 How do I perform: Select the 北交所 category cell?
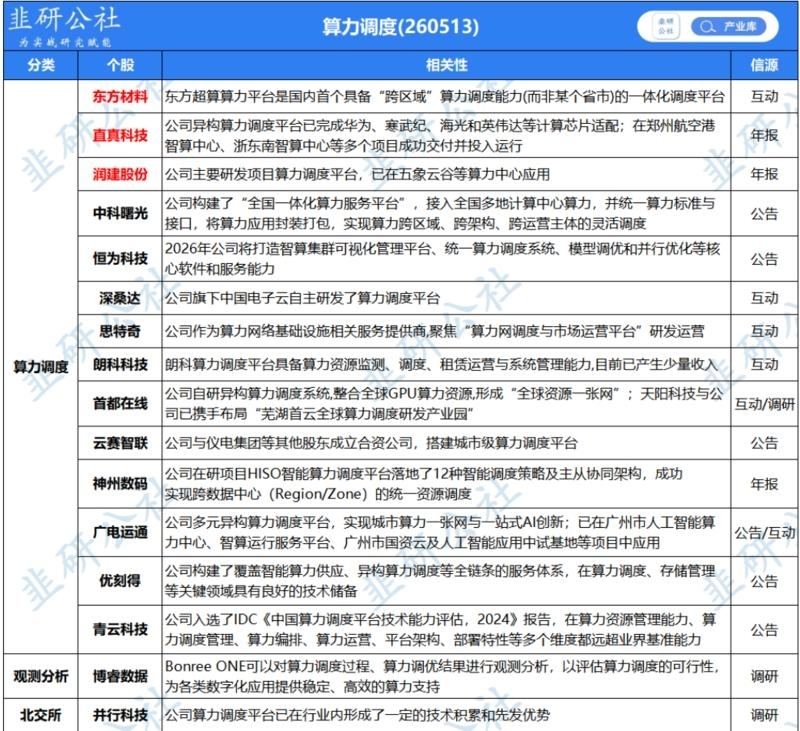(41, 715)
